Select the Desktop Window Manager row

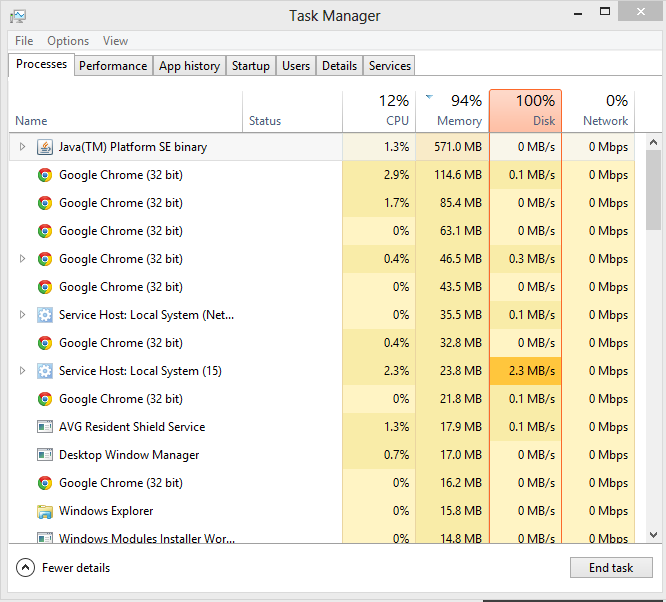pos(322,455)
